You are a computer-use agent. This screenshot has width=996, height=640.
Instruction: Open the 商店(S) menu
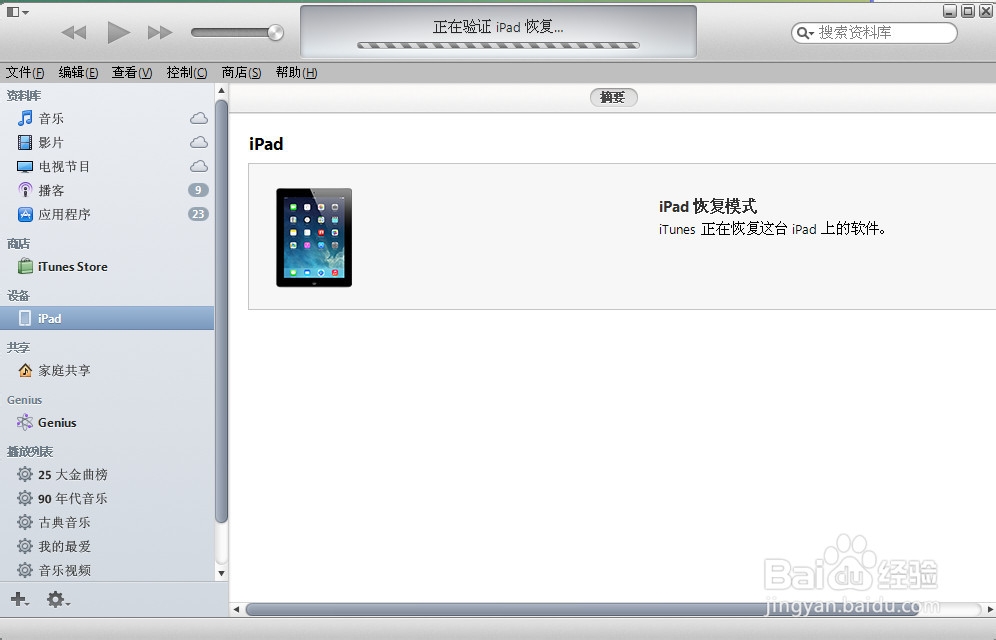(x=241, y=72)
